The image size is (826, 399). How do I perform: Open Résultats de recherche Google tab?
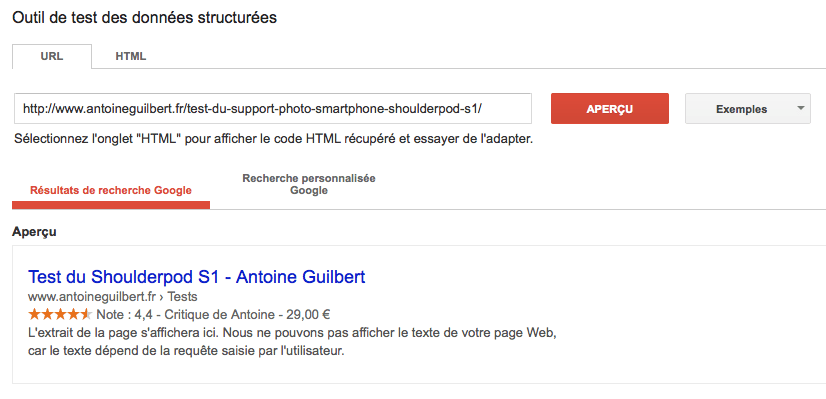(x=111, y=191)
